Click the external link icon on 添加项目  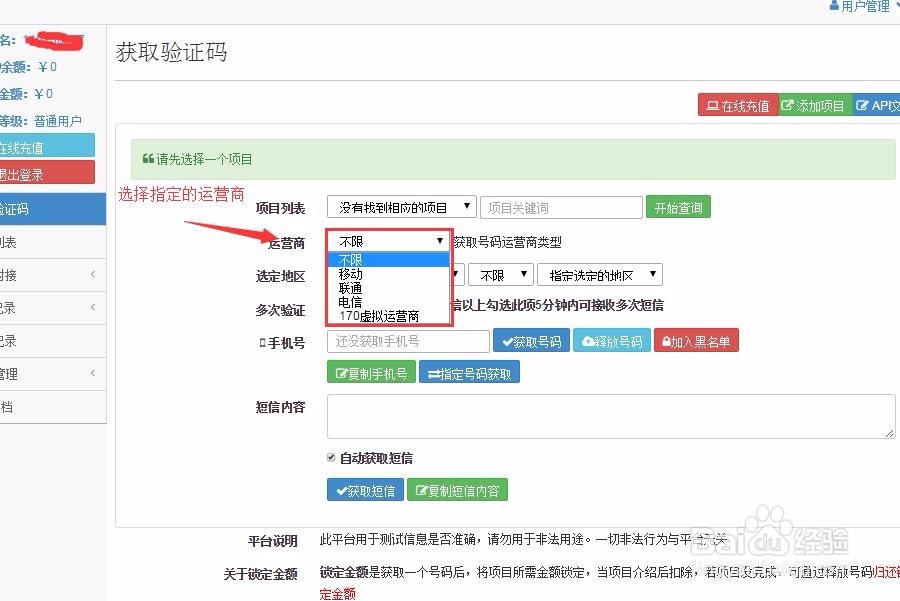pyautogui.click(x=787, y=104)
